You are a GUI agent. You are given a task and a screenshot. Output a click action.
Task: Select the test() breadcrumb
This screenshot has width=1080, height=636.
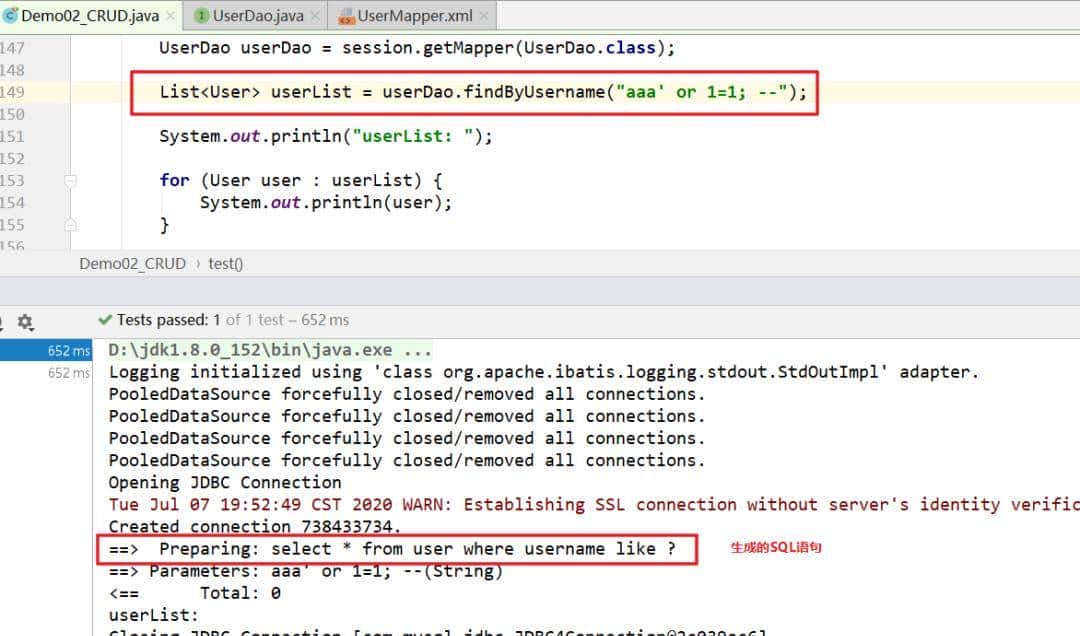tap(225, 264)
